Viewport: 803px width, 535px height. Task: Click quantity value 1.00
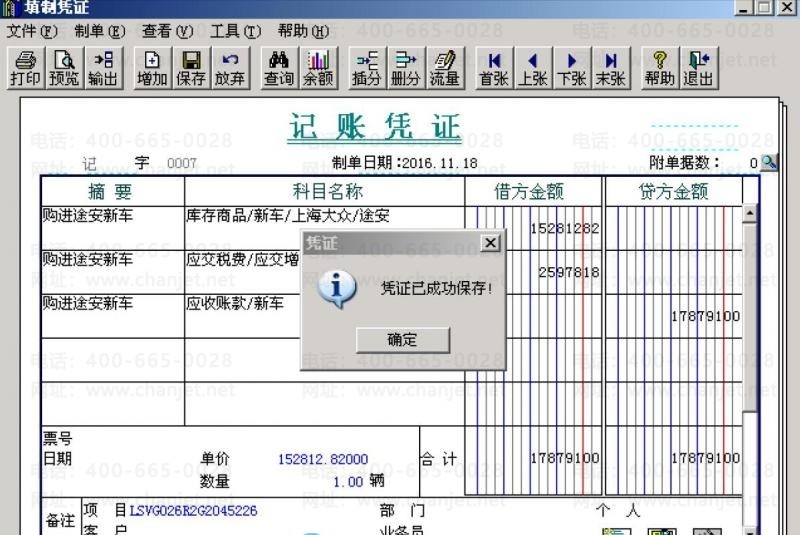(348, 482)
